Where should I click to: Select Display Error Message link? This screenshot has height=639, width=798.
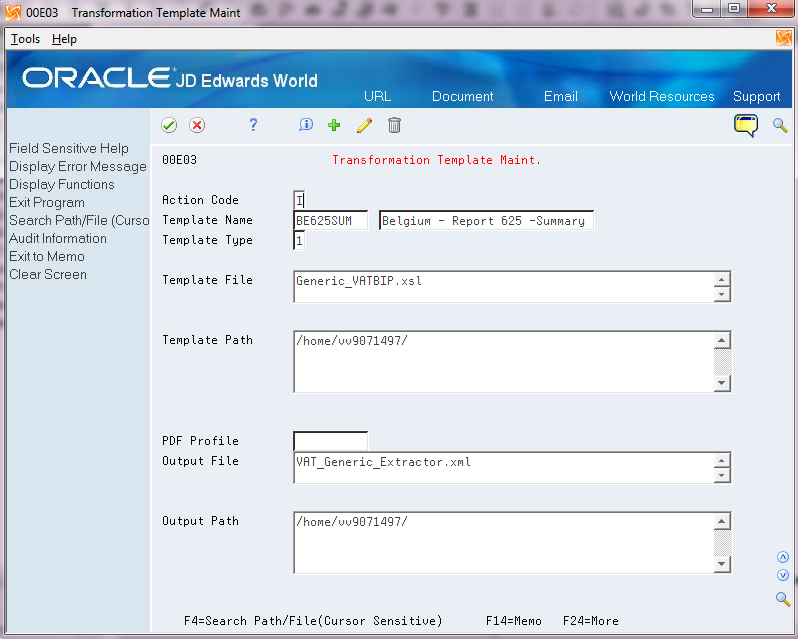point(78,166)
